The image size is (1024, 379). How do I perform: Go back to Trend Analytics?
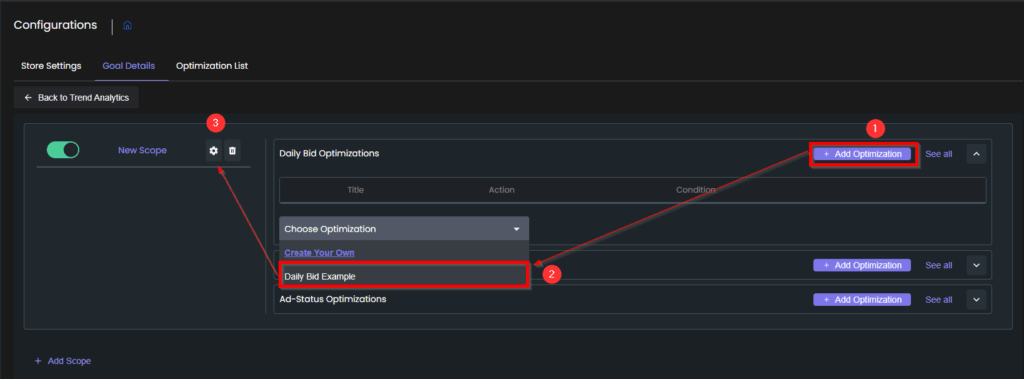pos(76,97)
